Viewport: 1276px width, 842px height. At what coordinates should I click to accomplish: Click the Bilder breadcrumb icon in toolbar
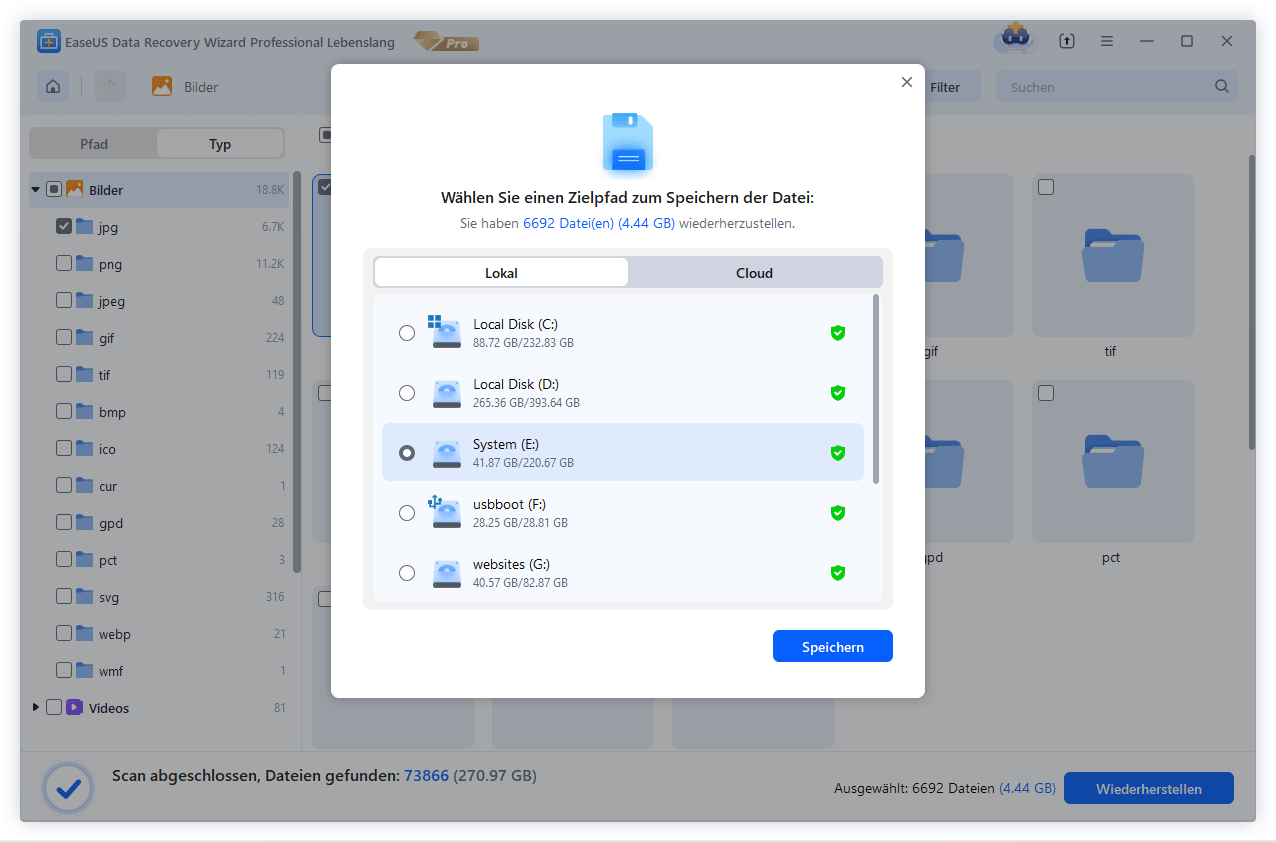pos(162,86)
